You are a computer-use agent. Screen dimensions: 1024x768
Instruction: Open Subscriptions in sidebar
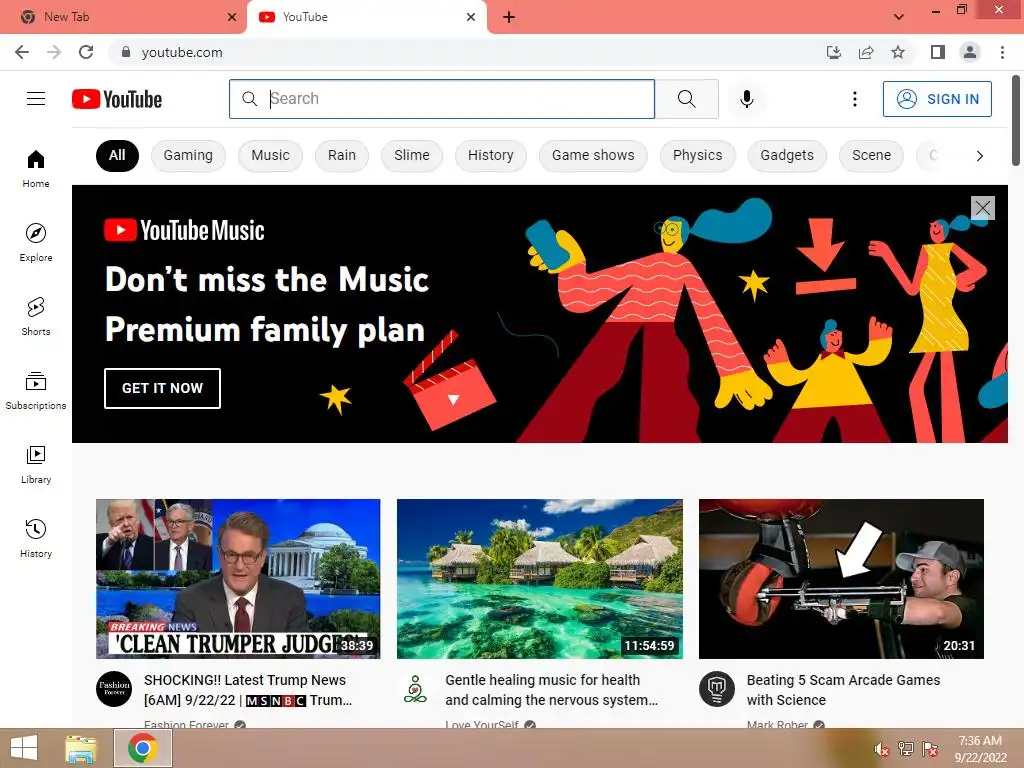36,391
